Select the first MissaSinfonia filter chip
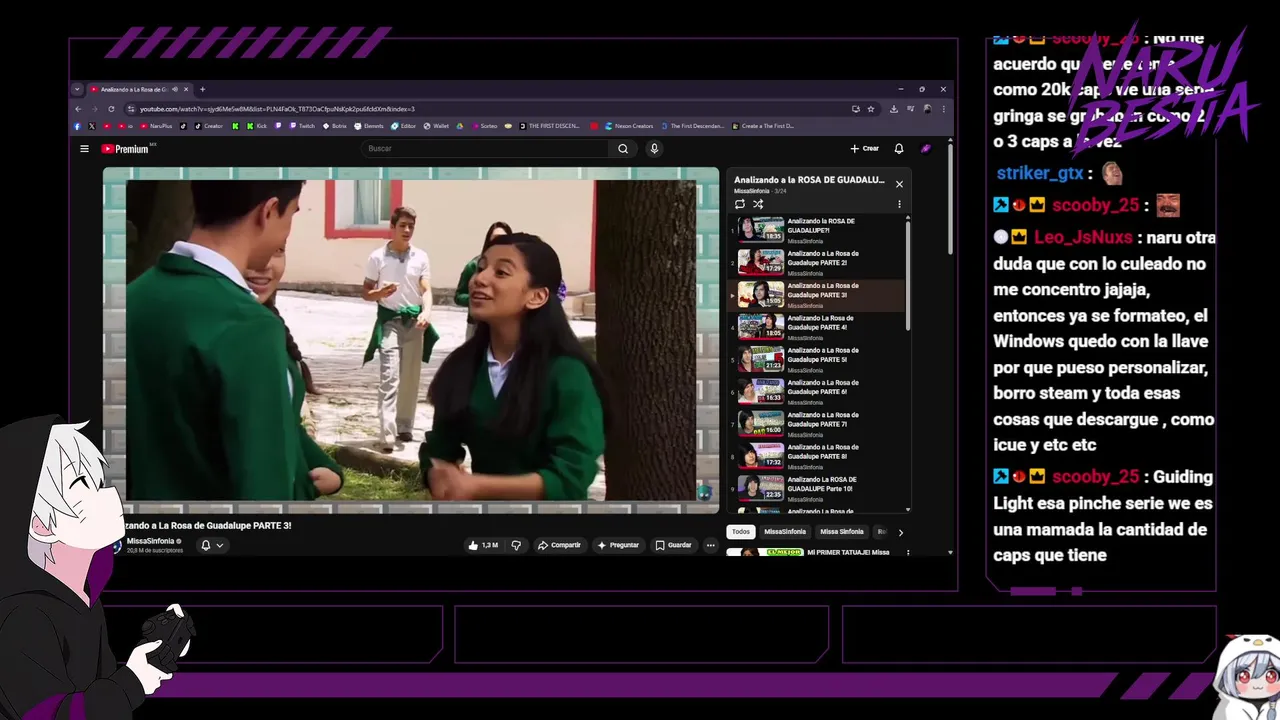Screen dimensions: 1280x720 tap(785, 532)
